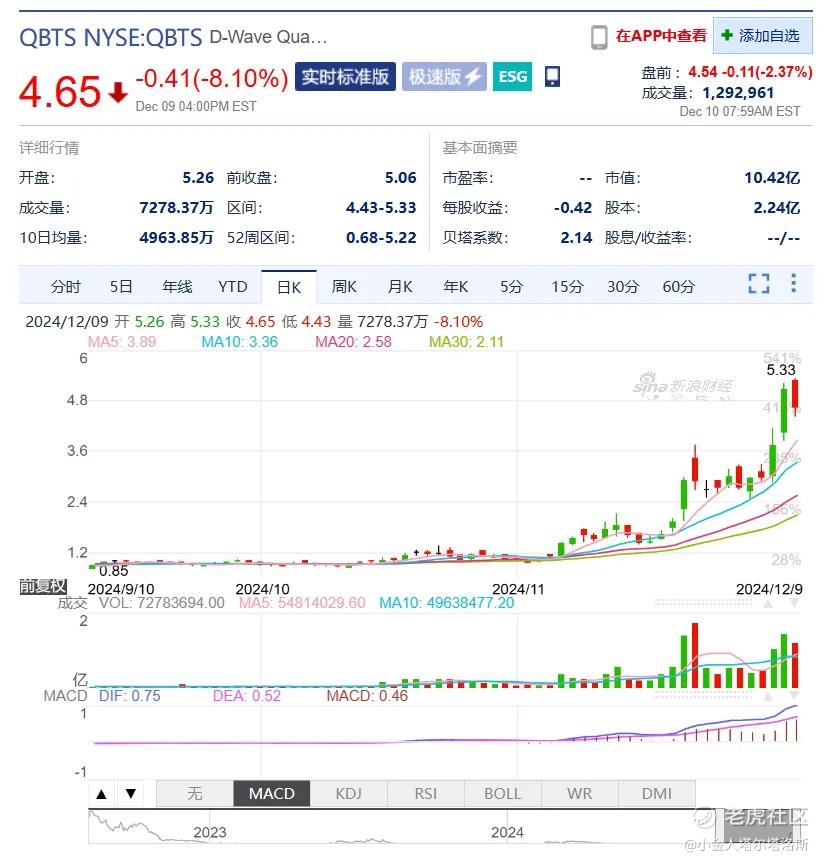
Task: Click the up triangle indicator button
Action: pos(101,794)
